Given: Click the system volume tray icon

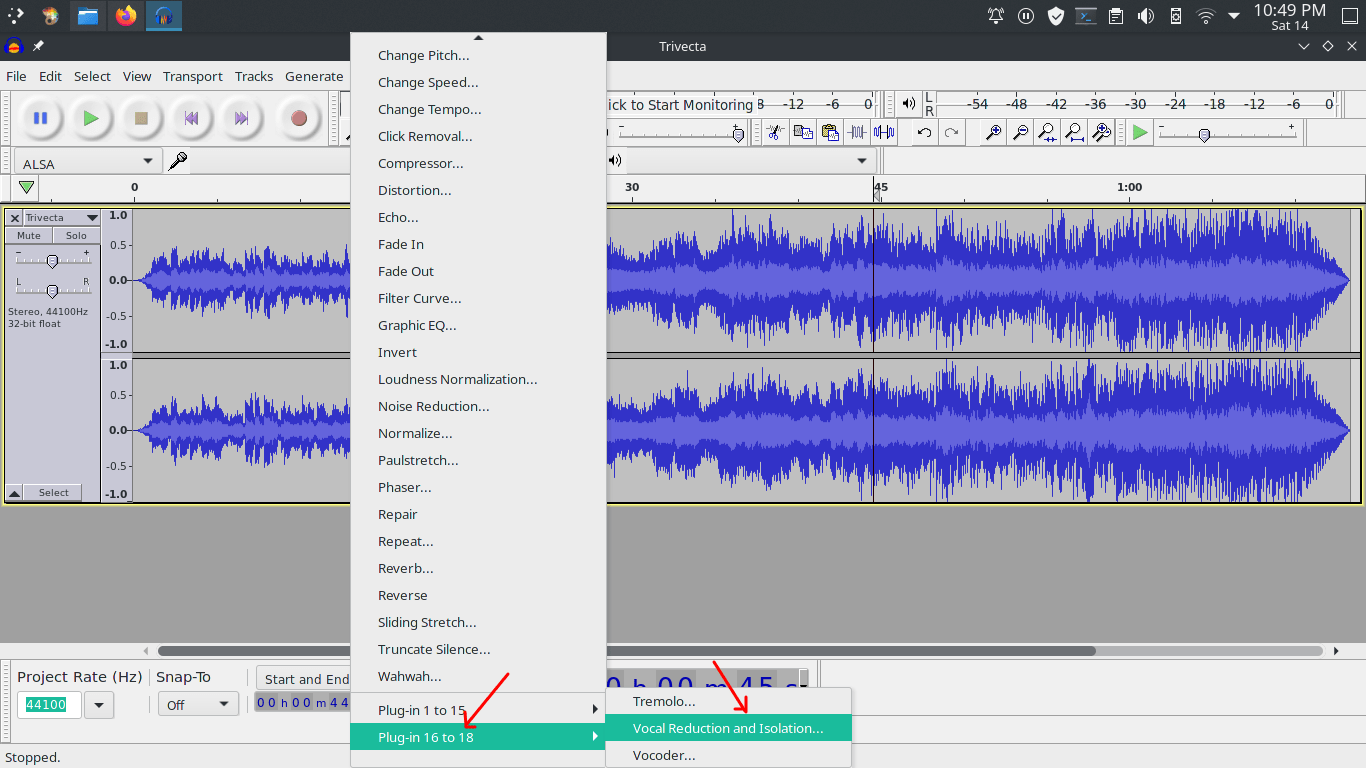Looking at the screenshot, I should coord(1146,15).
